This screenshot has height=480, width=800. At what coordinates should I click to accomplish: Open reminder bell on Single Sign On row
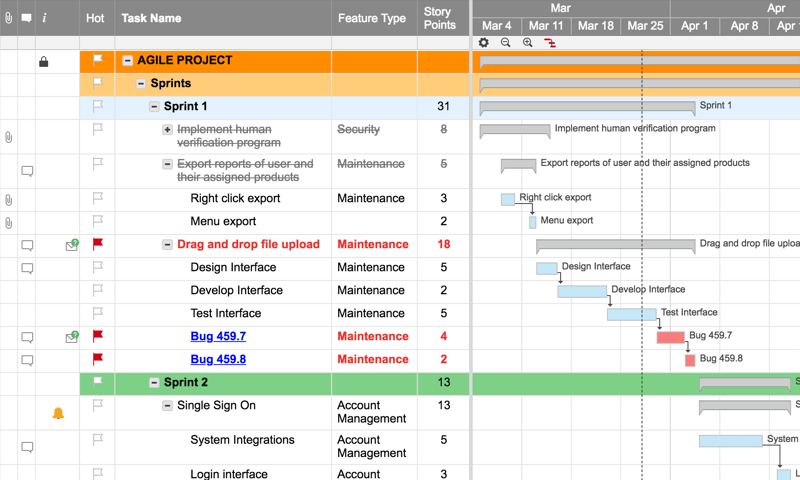(x=58, y=412)
